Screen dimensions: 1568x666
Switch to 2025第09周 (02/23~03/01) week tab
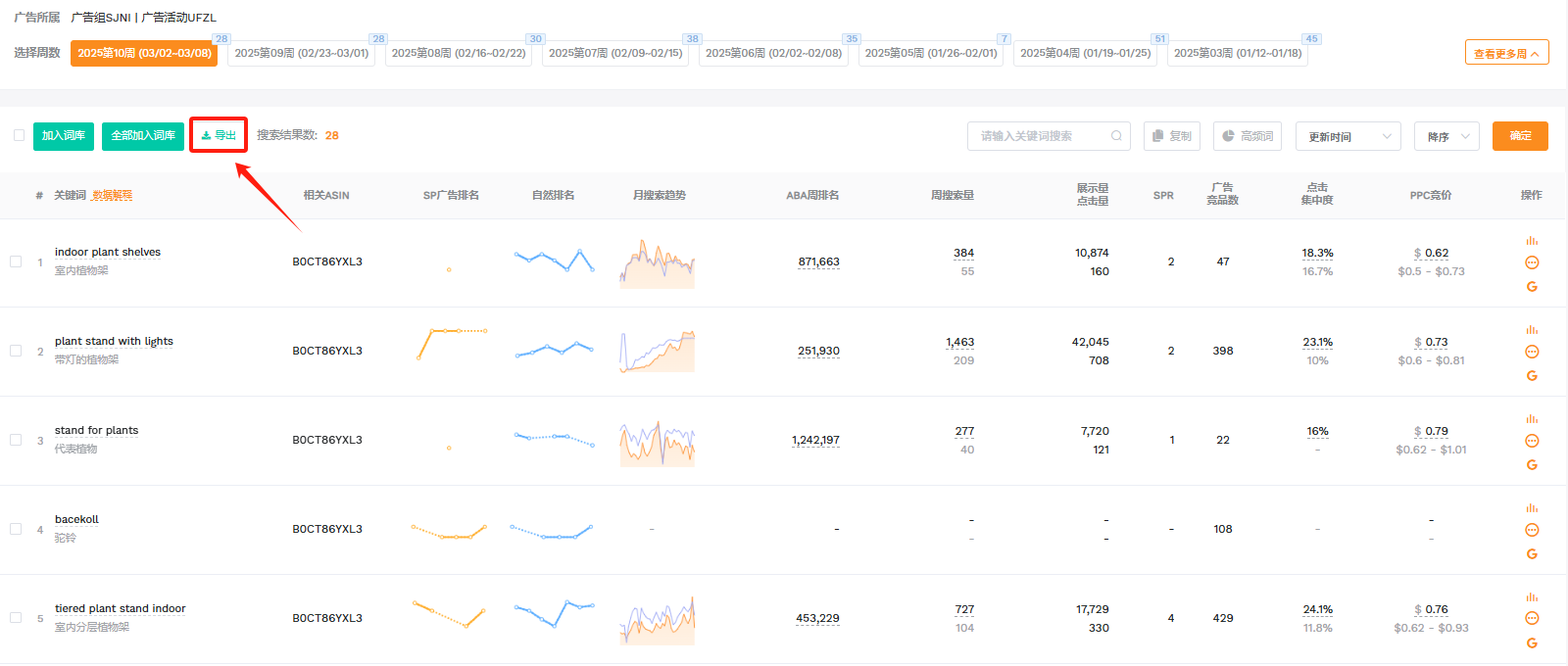[x=302, y=53]
